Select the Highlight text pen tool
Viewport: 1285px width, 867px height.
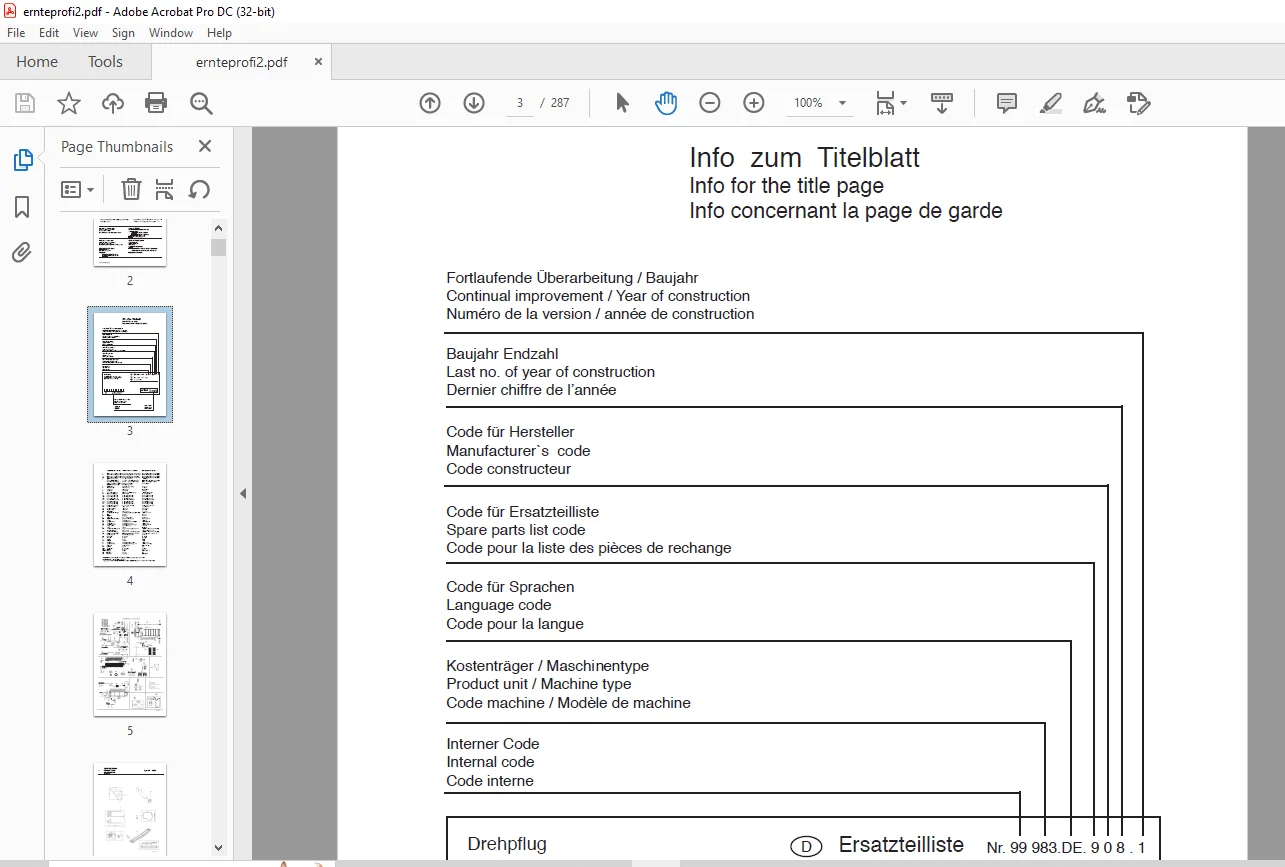(1050, 103)
